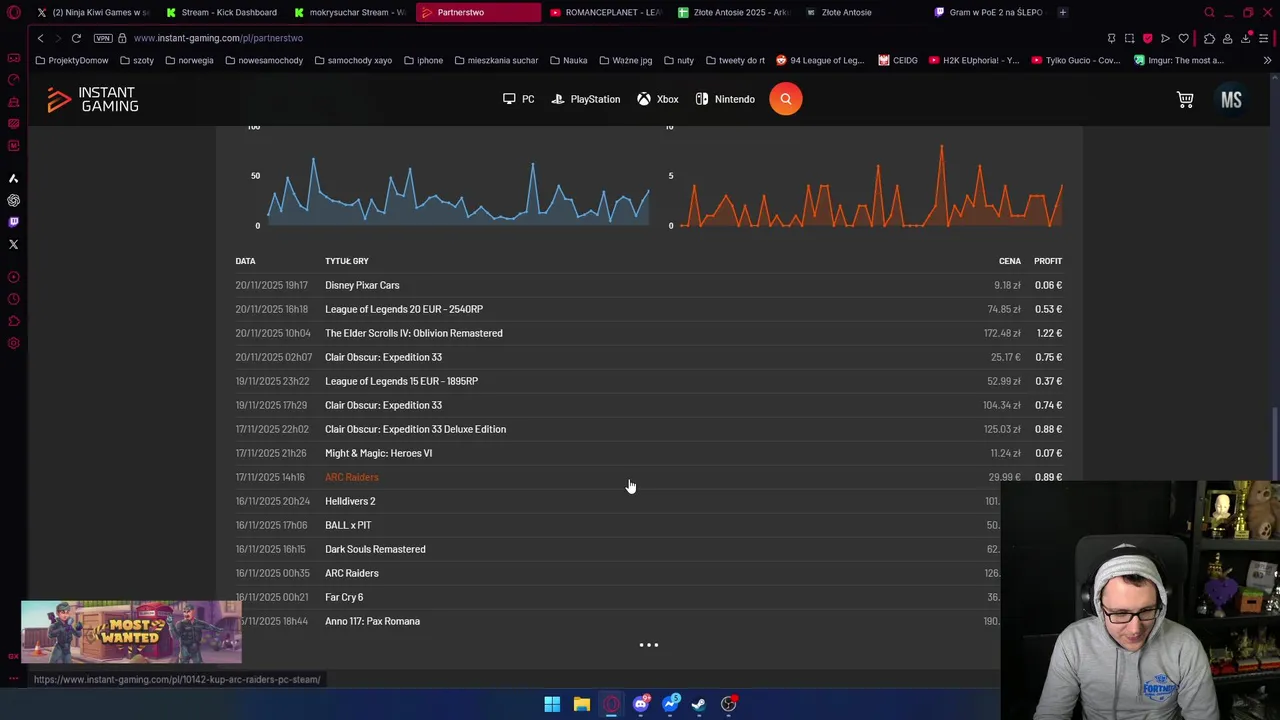The width and height of the screenshot is (1280, 720).
Task: Open GX Control speedometer sidebar icon
Action: [x=13, y=80]
